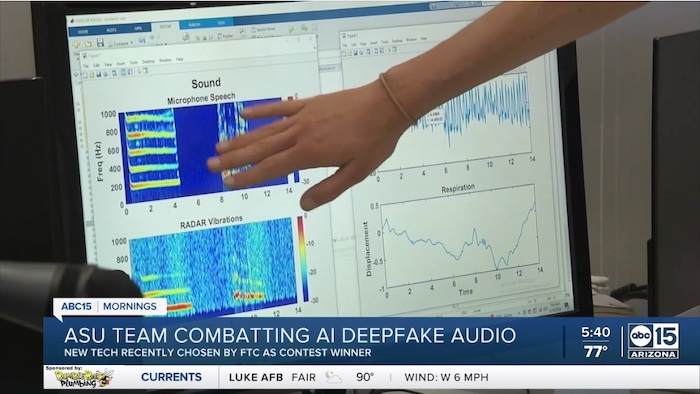Click Save icon in Figure 1 toolbar
Image resolution: width=700 pixels, height=394 pixels.
point(99,74)
